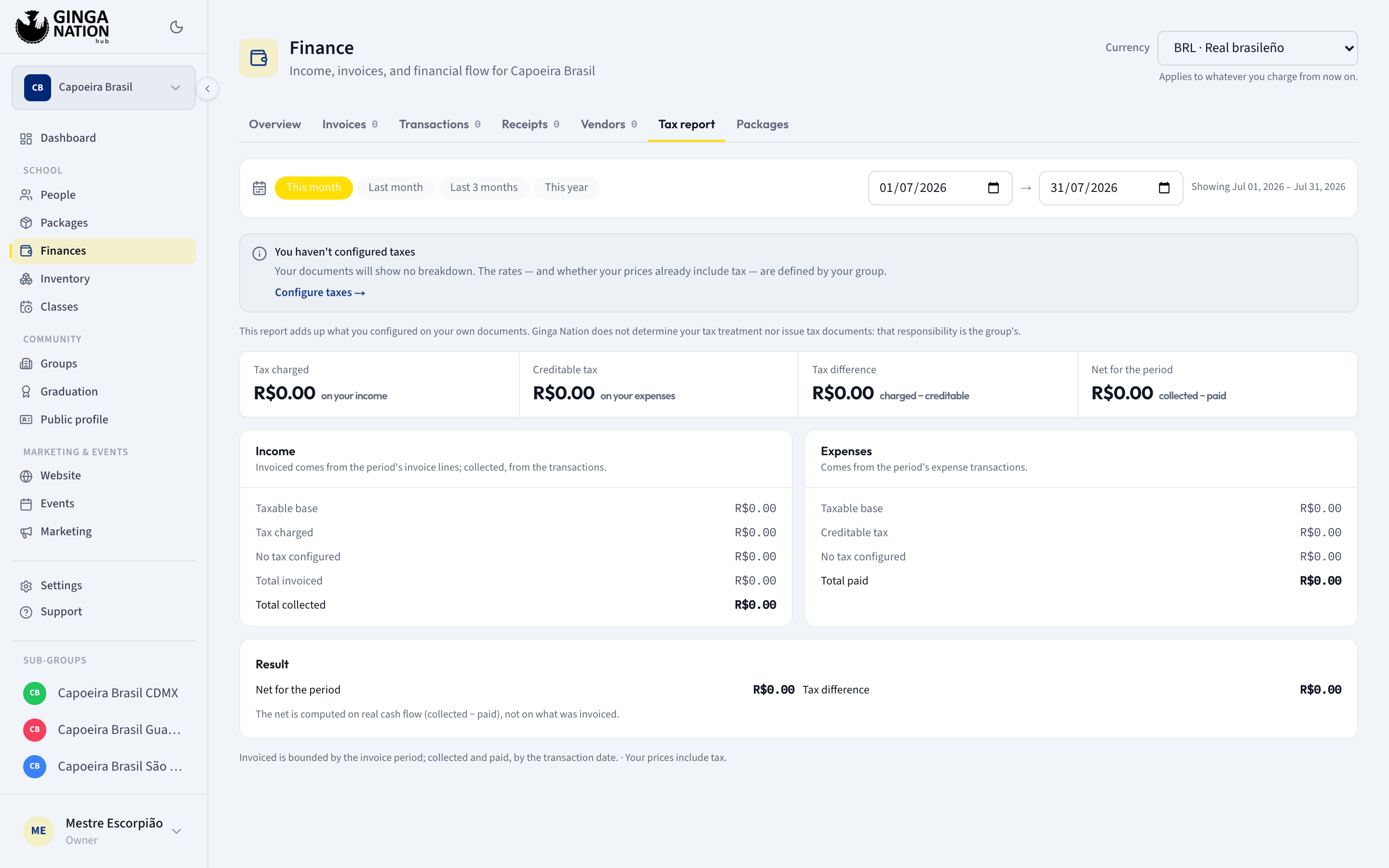
Task: Open the start date calendar picker icon
Action: click(x=994, y=188)
